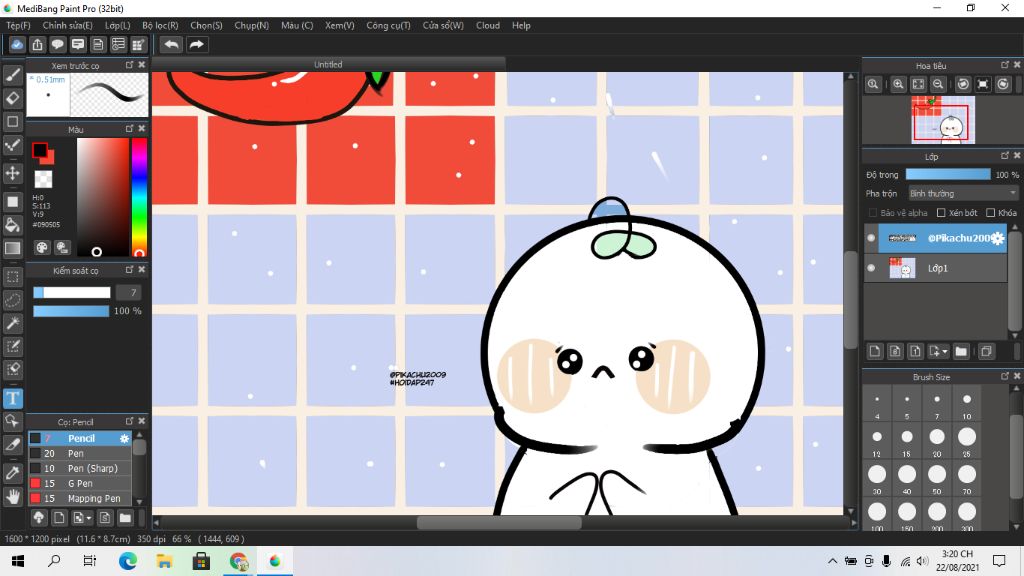Select the Eyedropper tool
The image size is (1024, 576).
point(12,473)
